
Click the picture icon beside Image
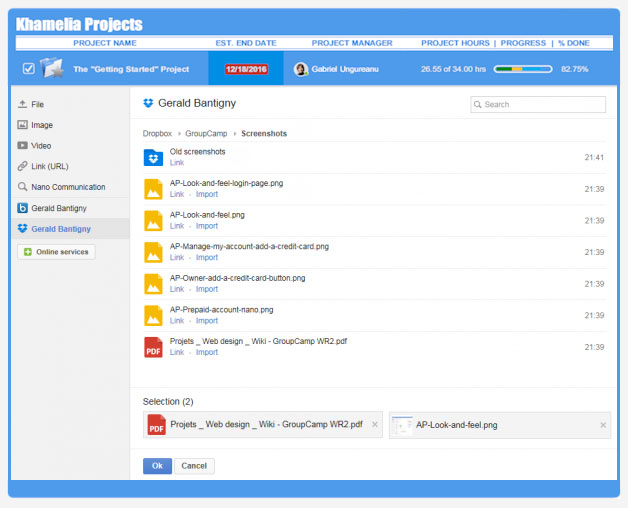pos(22,125)
